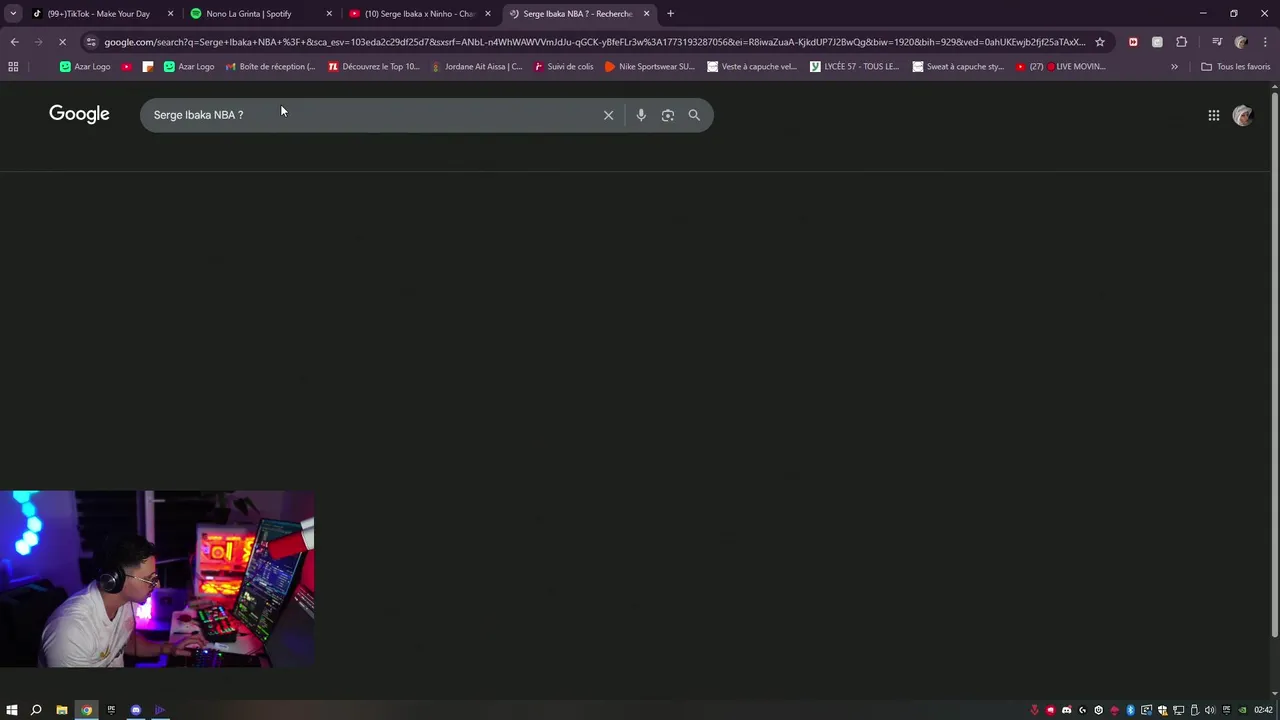Image resolution: width=1280 pixels, height=720 pixels.
Task: Submit search with the magnifier icon
Action: pyautogui.click(x=694, y=115)
